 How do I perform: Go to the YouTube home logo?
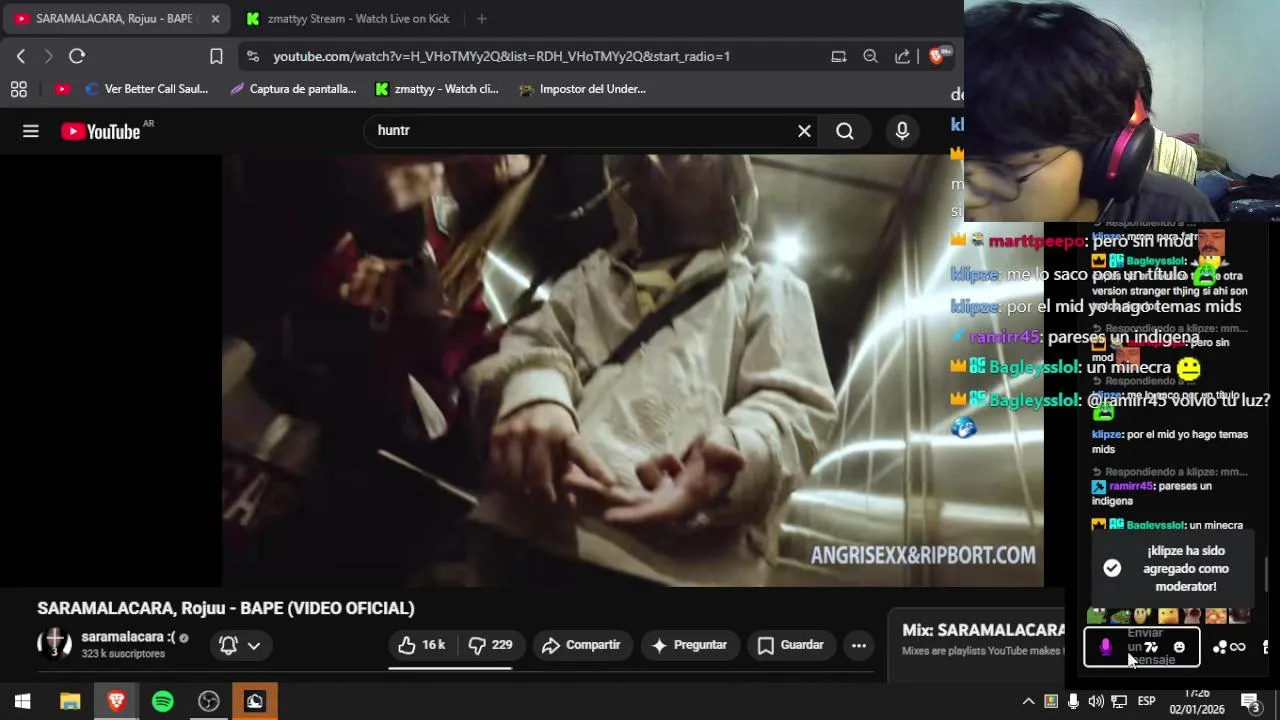100,131
